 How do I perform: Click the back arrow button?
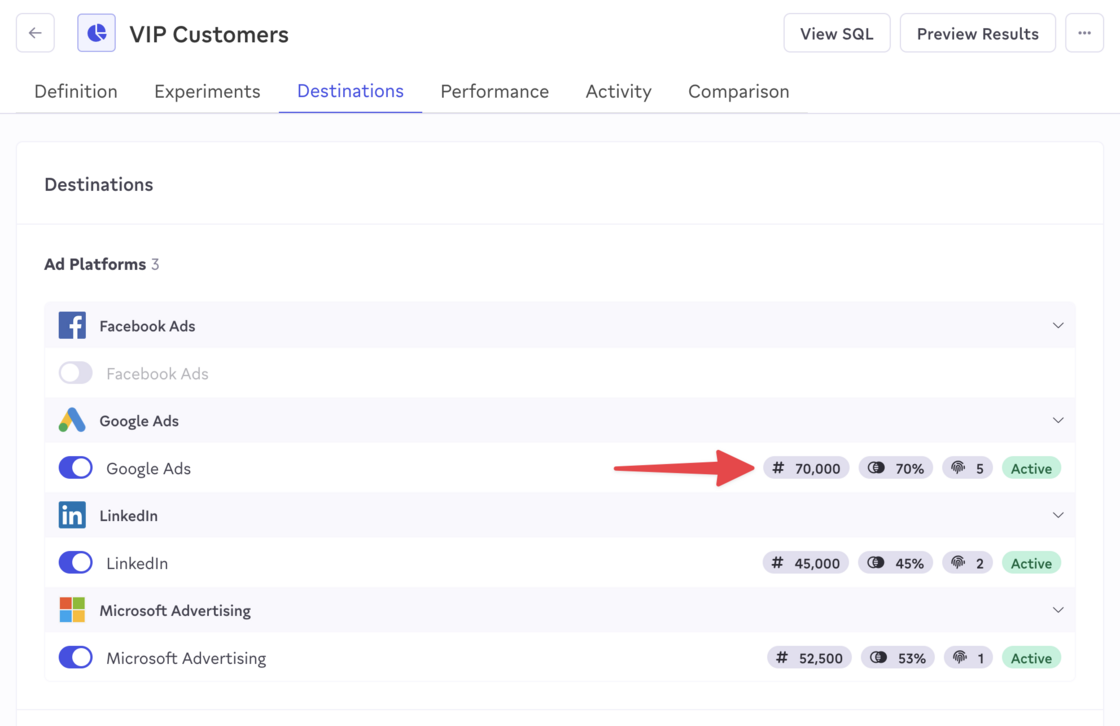35,33
